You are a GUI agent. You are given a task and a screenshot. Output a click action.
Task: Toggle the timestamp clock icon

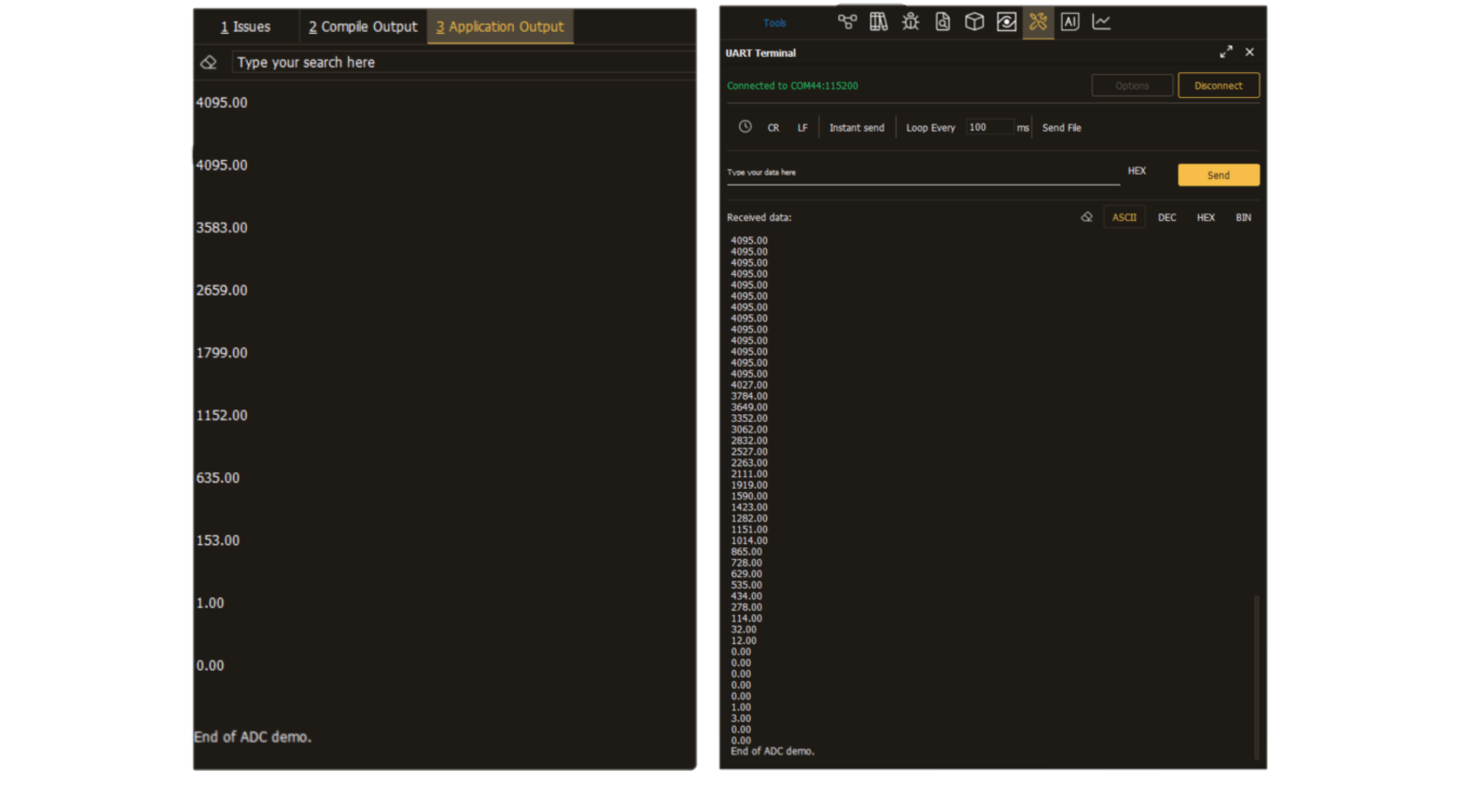point(746,126)
